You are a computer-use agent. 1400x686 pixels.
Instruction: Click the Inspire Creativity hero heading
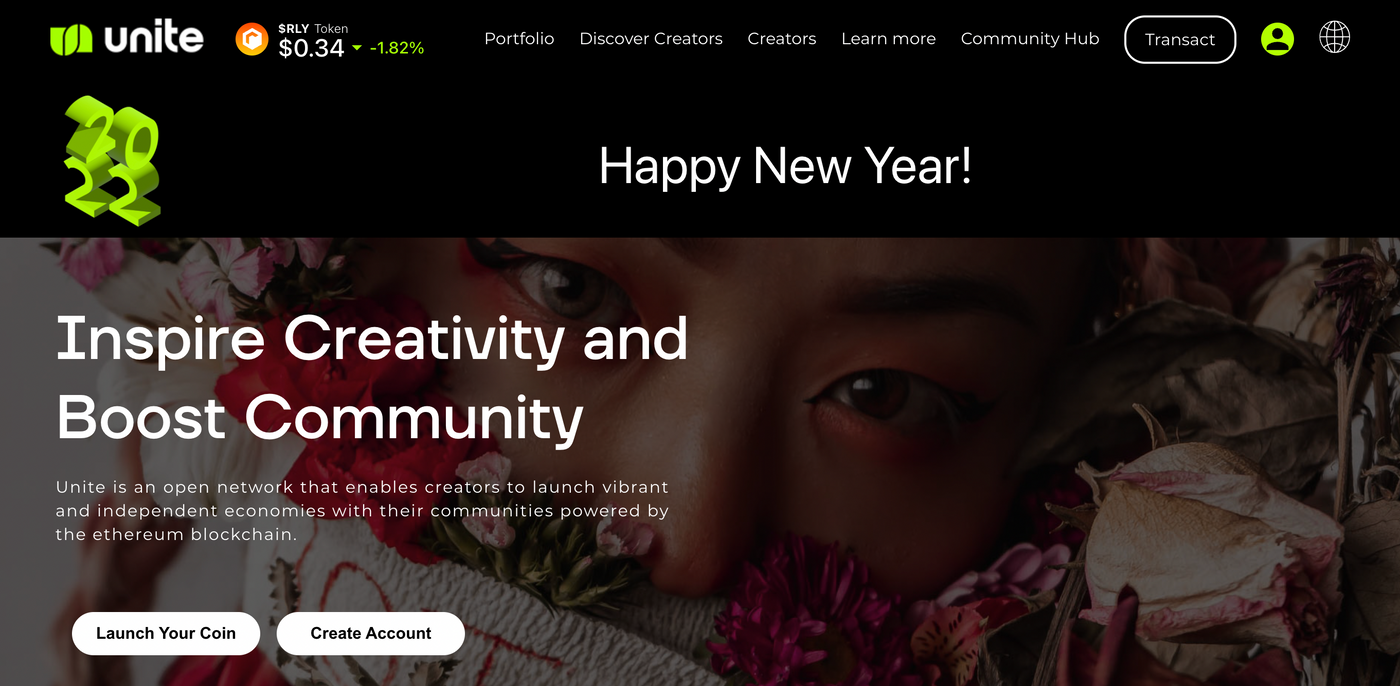pos(372,378)
